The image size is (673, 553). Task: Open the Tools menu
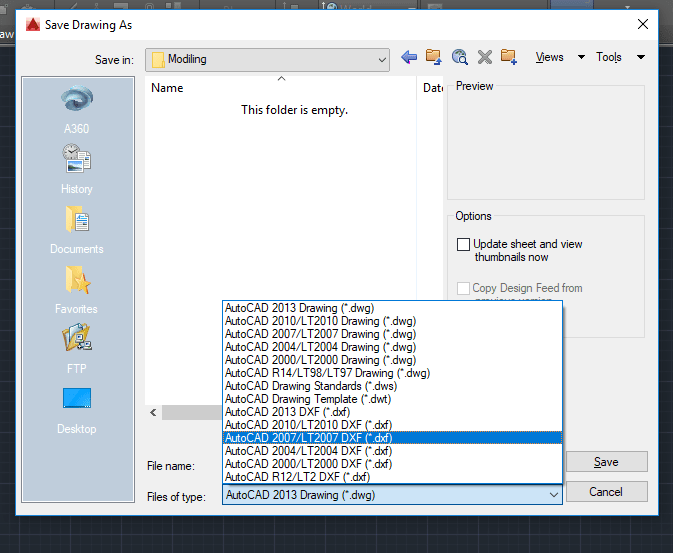(x=620, y=57)
